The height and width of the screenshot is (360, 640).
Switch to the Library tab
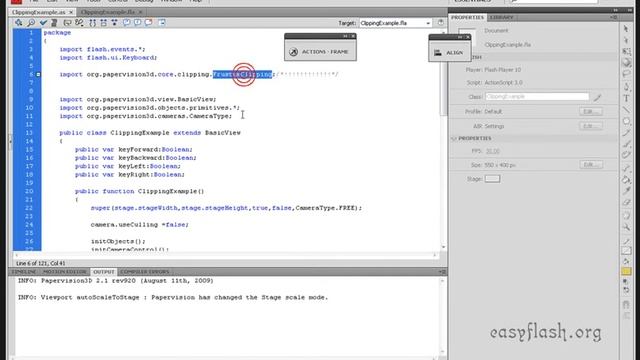pyautogui.click(x=501, y=18)
